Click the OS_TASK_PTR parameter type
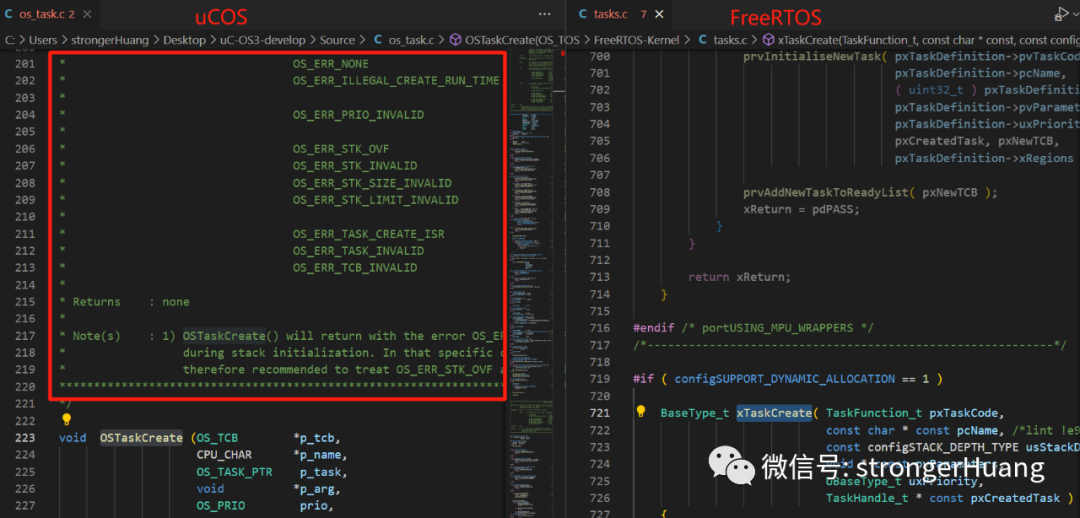Viewport: 1080px width, 518px height. 234,472
